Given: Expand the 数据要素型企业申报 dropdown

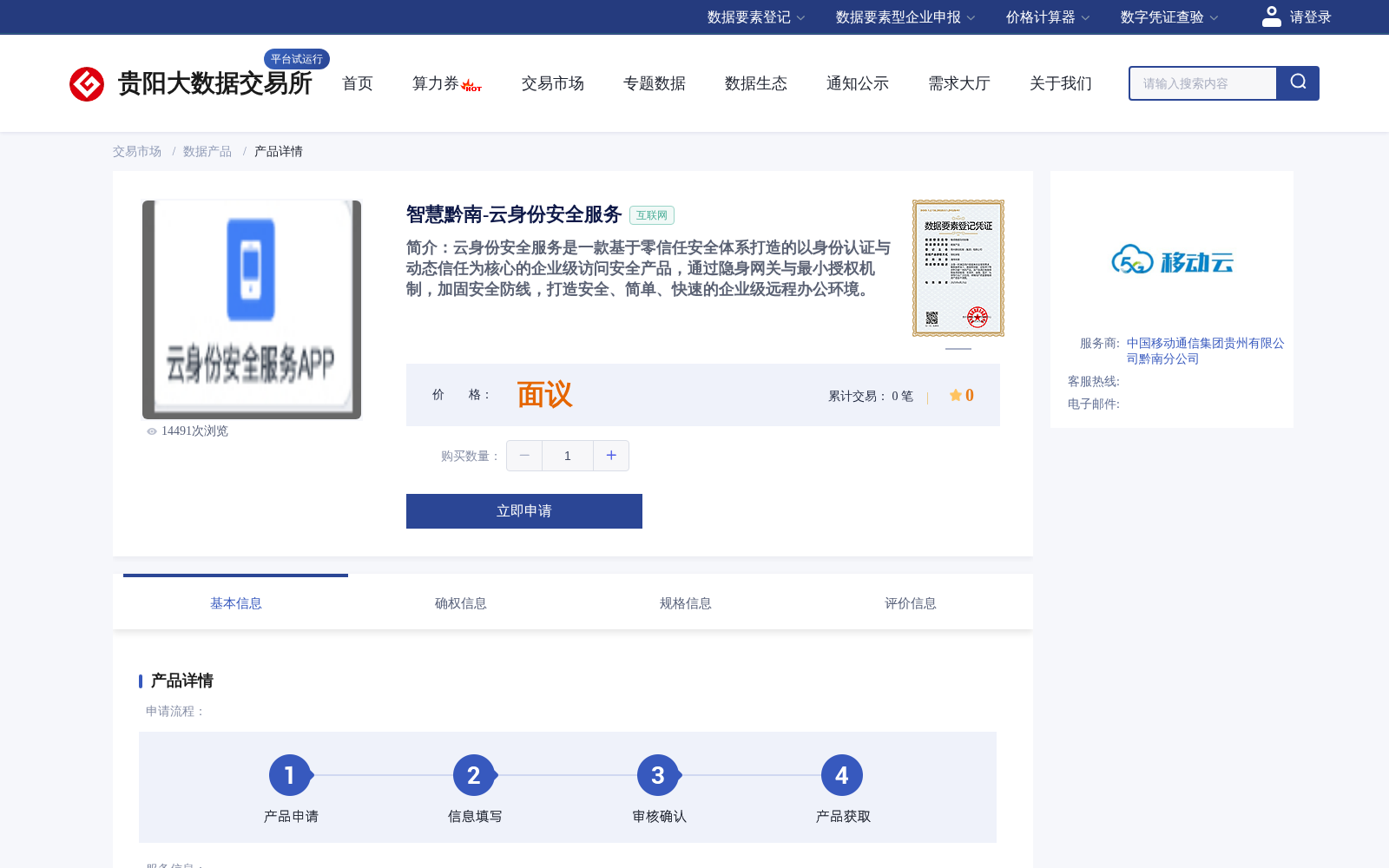Looking at the screenshot, I should tap(905, 17).
